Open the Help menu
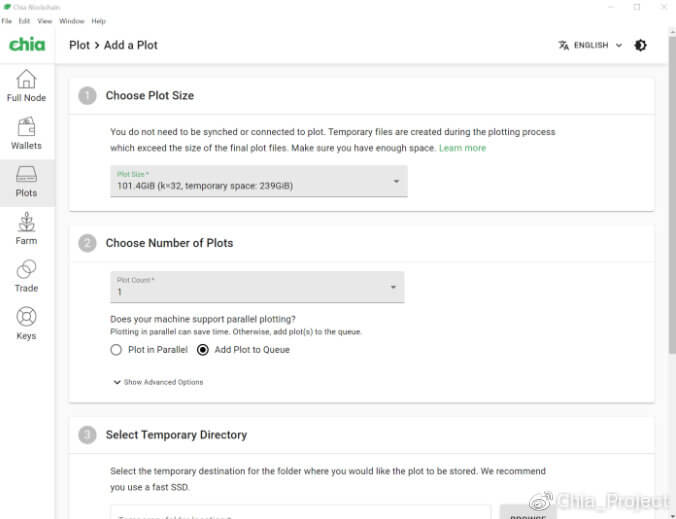The height and width of the screenshot is (519, 676). 98,21
